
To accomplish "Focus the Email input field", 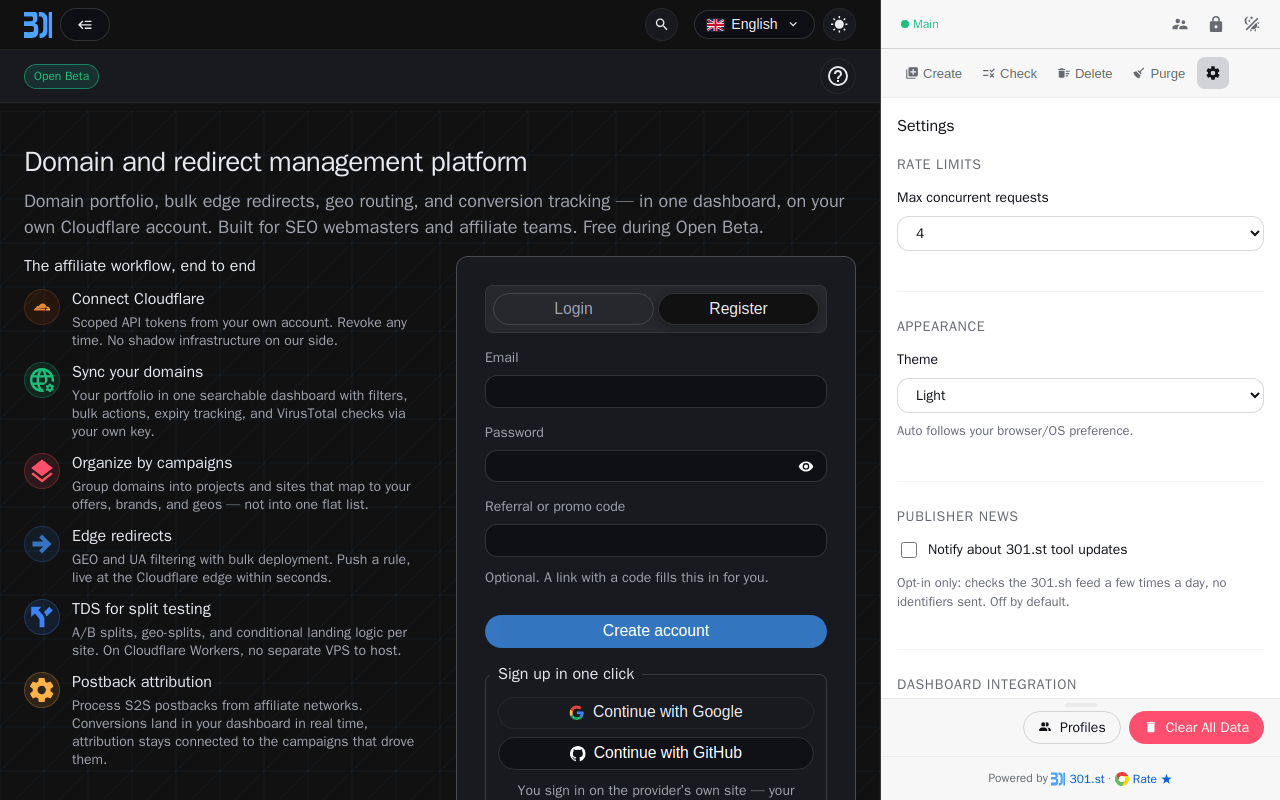I will point(656,391).
